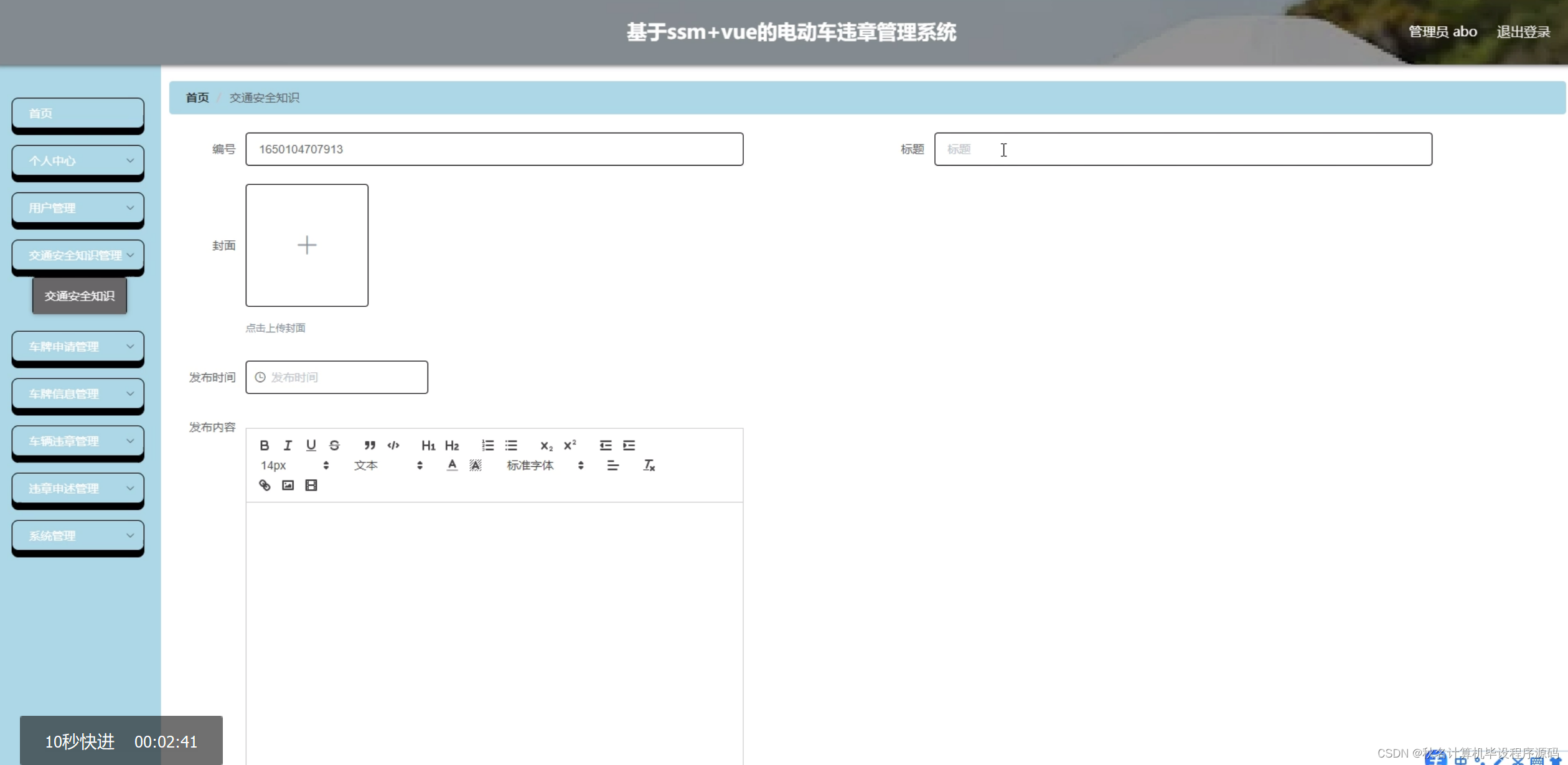
Task: Select 交通安全知识 submenu item
Action: [79, 296]
